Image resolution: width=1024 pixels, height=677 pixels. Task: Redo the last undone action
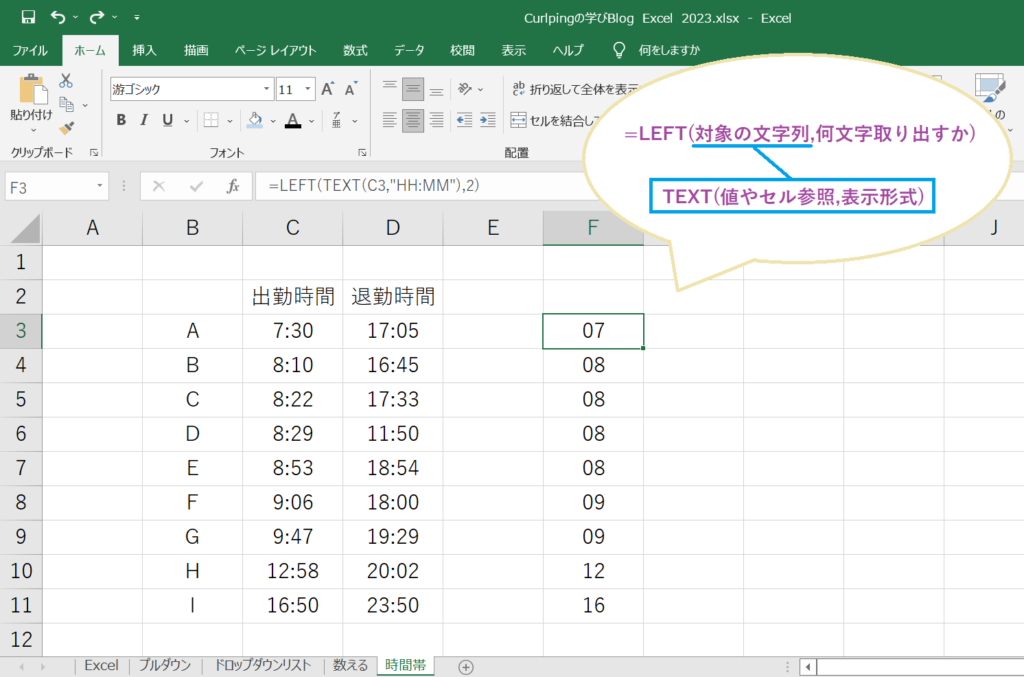click(x=97, y=17)
